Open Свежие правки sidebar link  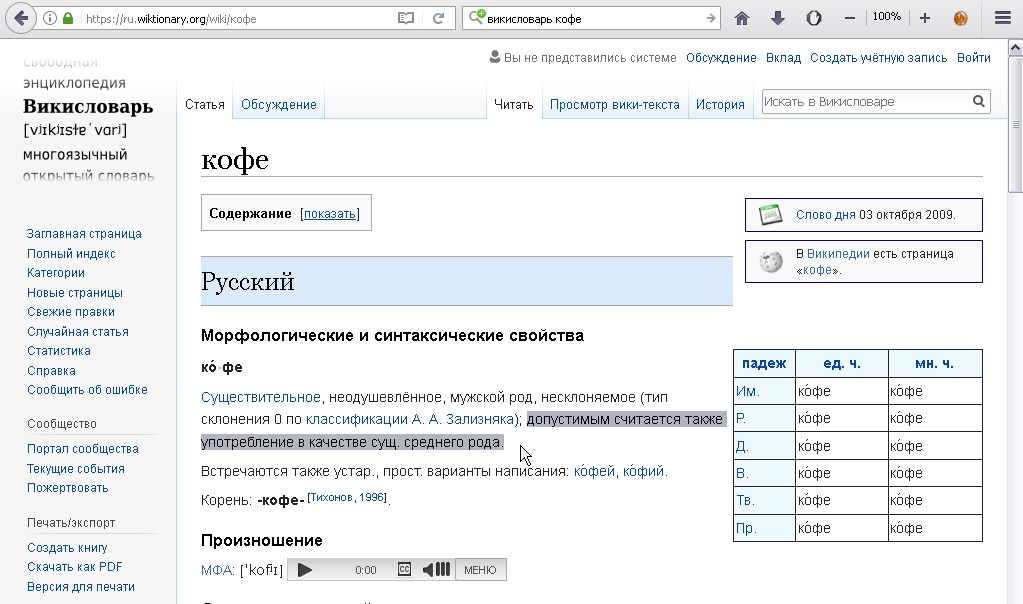[x=70, y=312]
